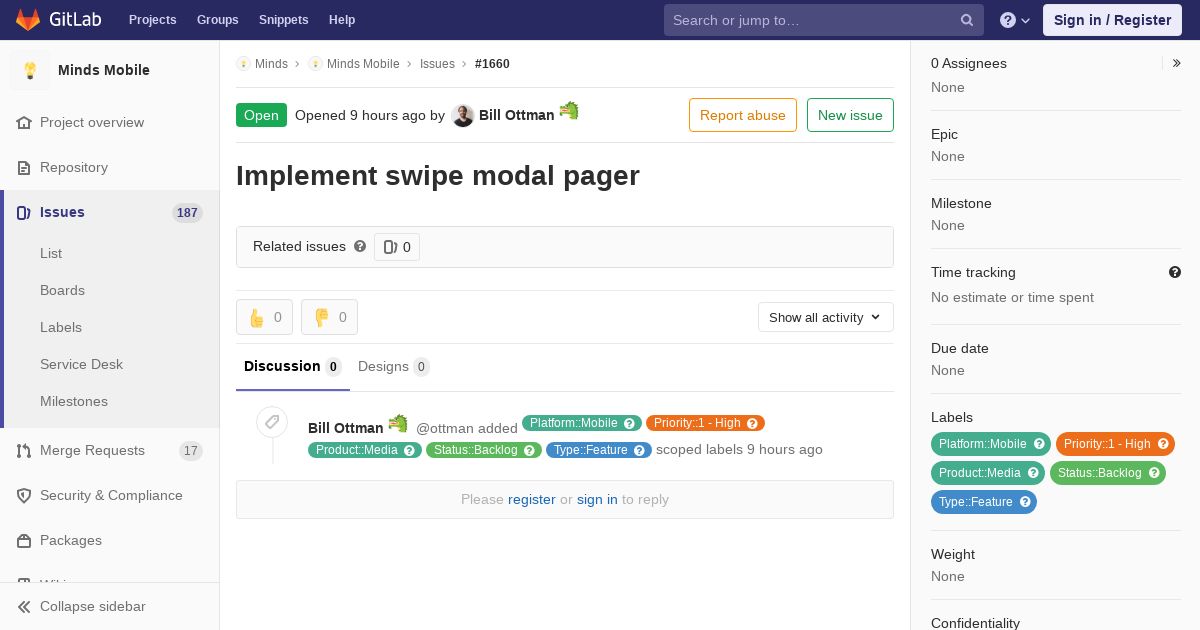
Task: Open Show all activity dropdown
Action: point(826,317)
